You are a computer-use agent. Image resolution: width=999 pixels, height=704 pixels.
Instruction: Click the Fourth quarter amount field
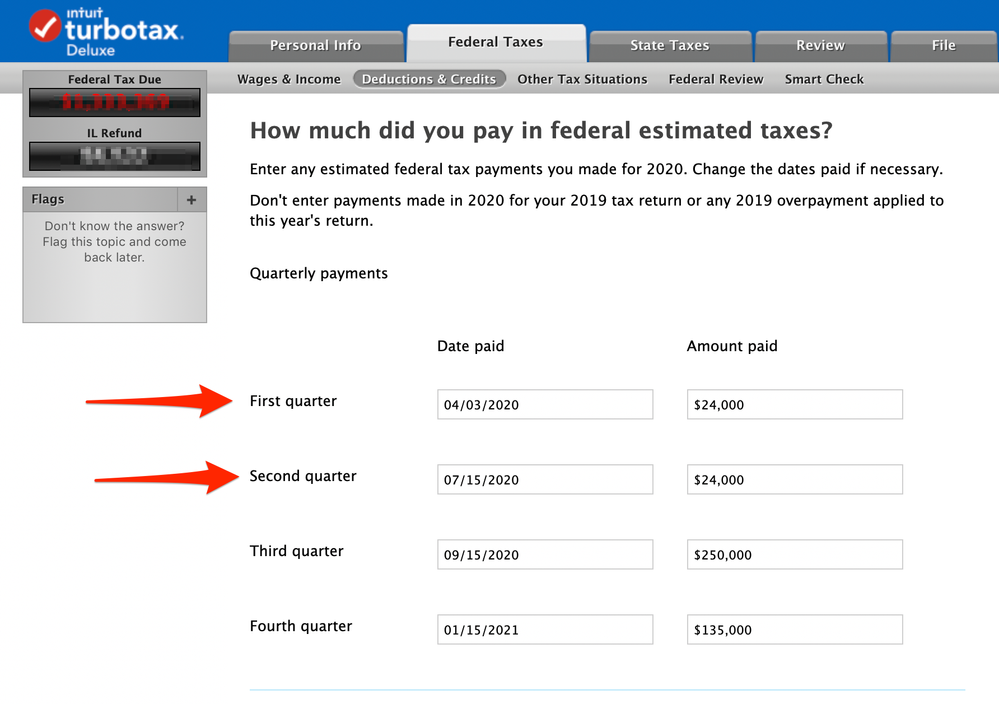tap(793, 629)
